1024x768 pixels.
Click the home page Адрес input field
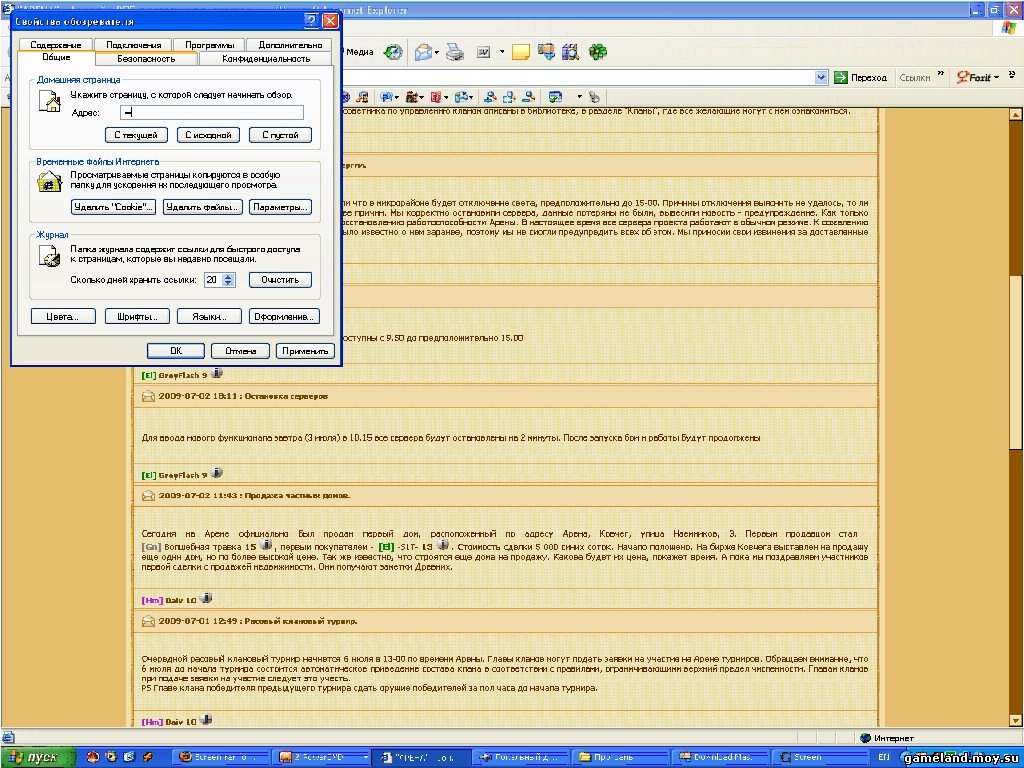[210, 112]
